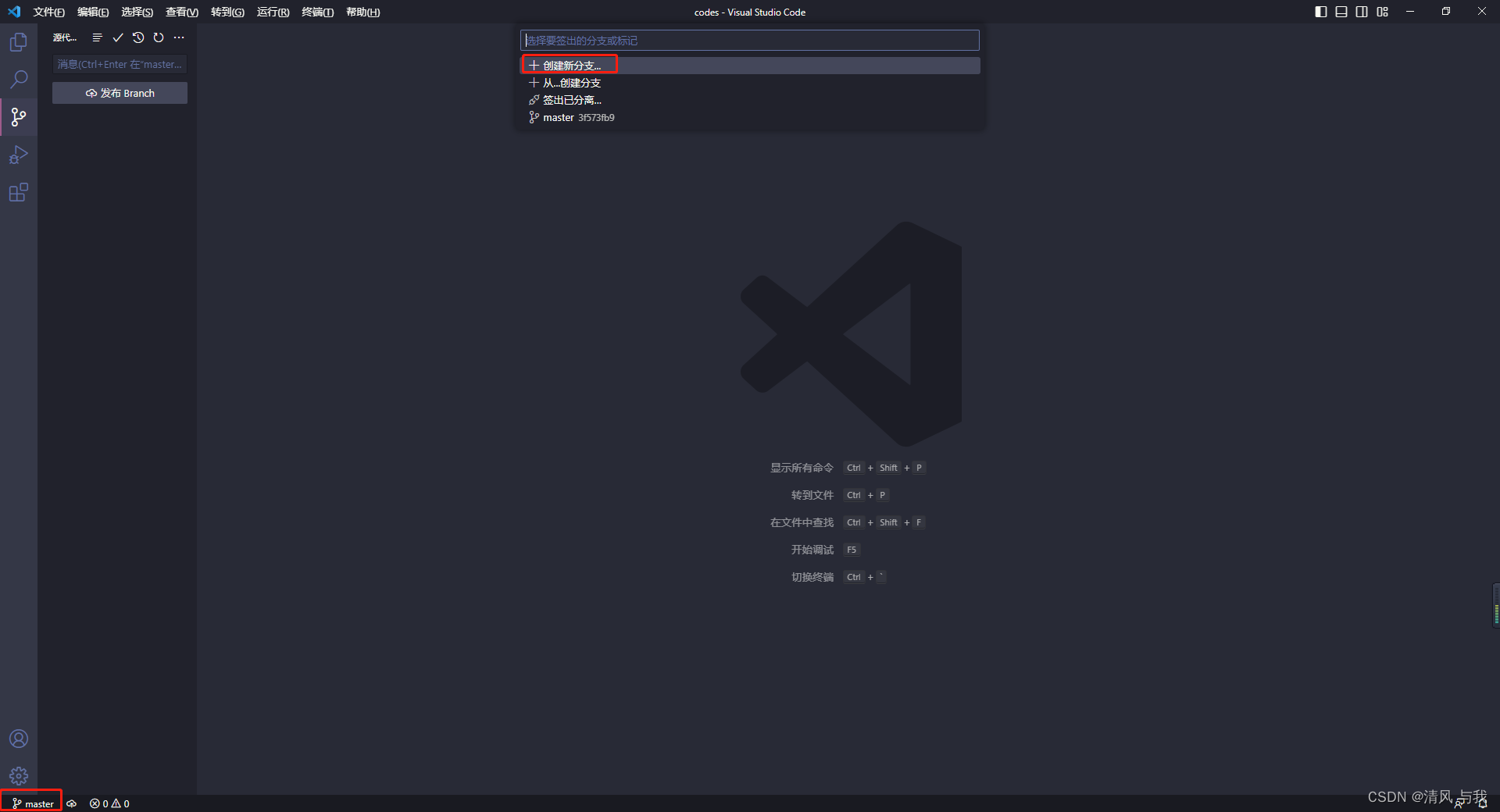Click the errors count indicator in status bar
This screenshot has height=812, width=1500.
pyautogui.click(x=98, y=803)
